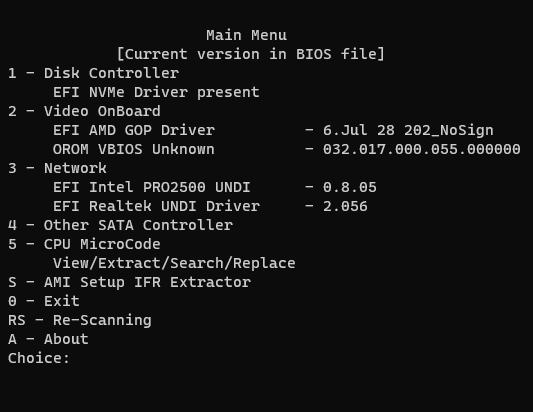Select the Re-Scanning menu entry

coord(80,321)
